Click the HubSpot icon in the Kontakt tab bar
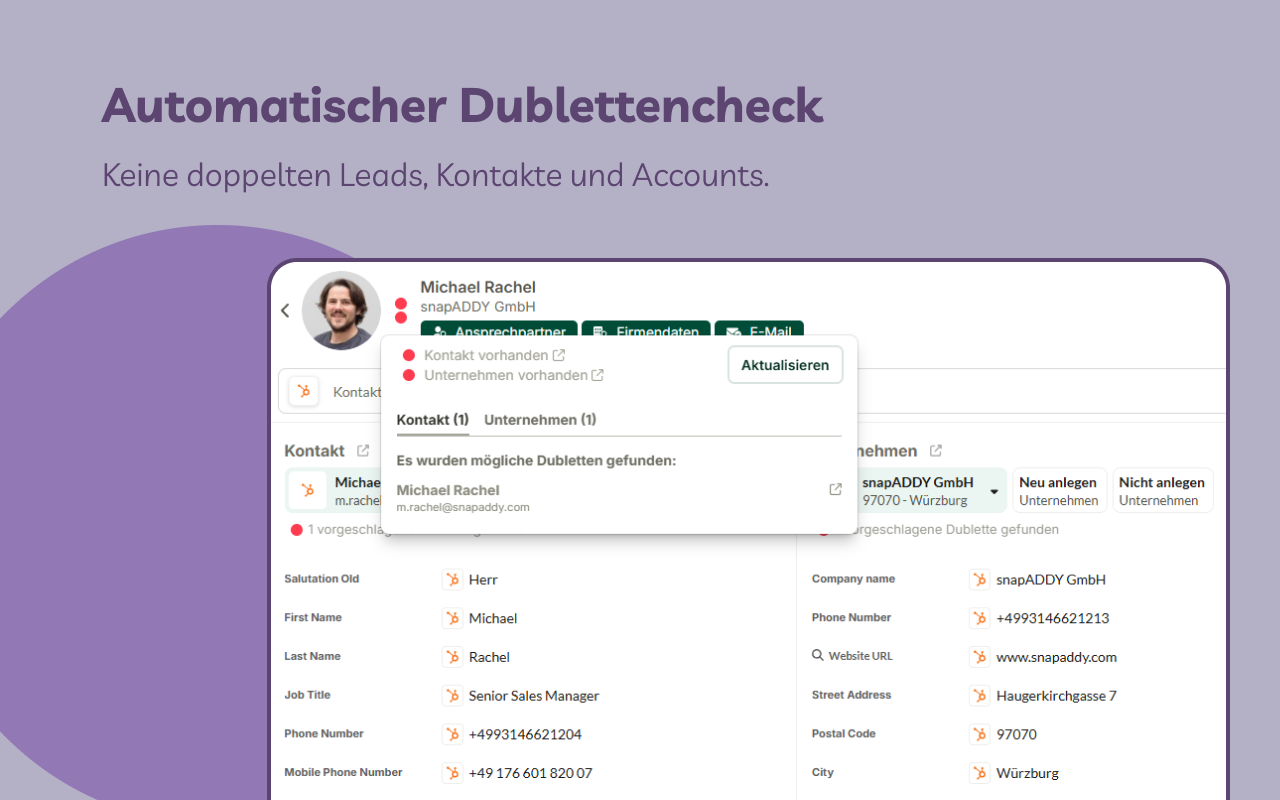Viewport: 1280px width, 800px height. (304, 391)
